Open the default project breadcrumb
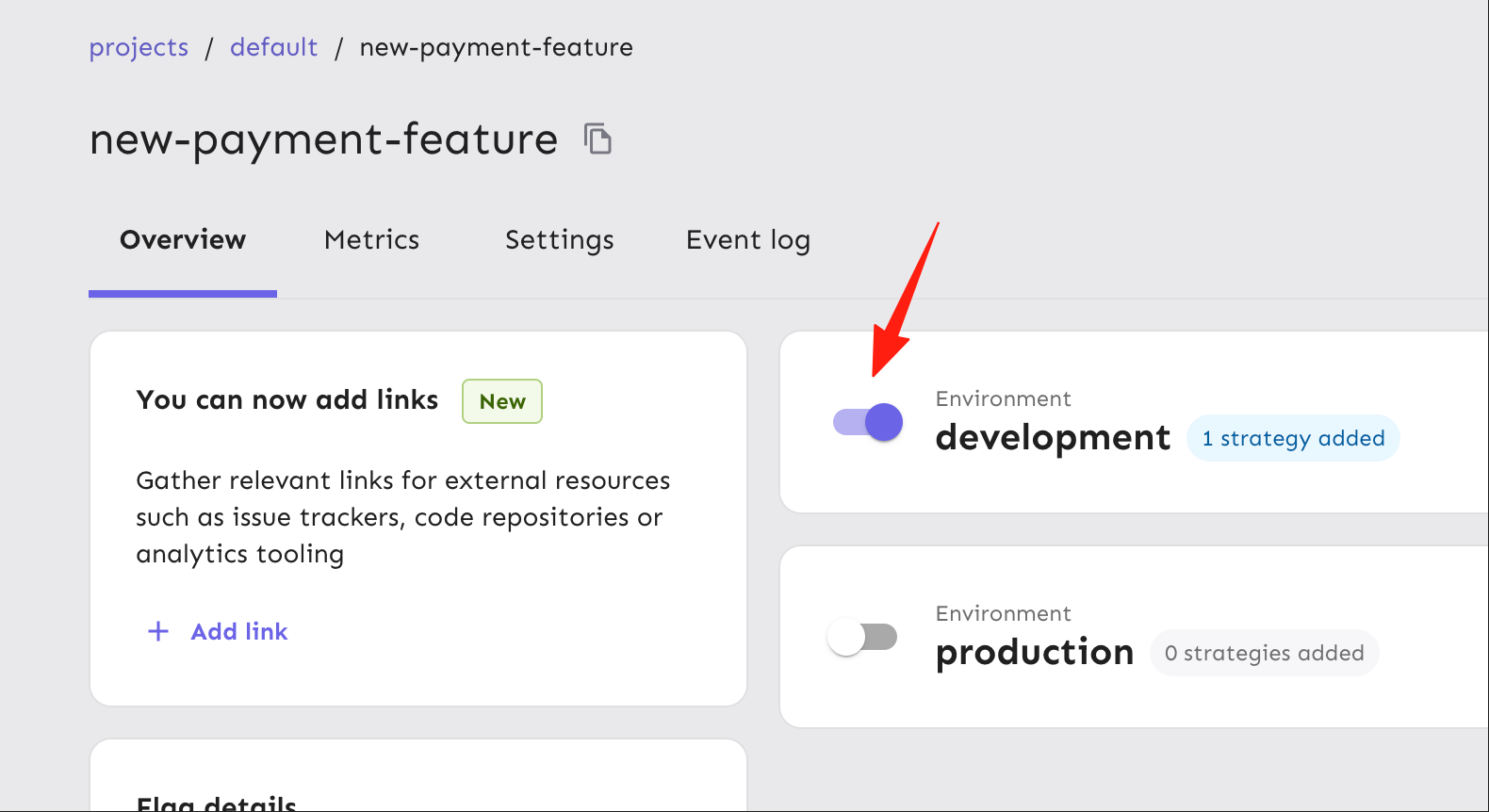This screenshot has height=812, width=1489. [274, 47]
